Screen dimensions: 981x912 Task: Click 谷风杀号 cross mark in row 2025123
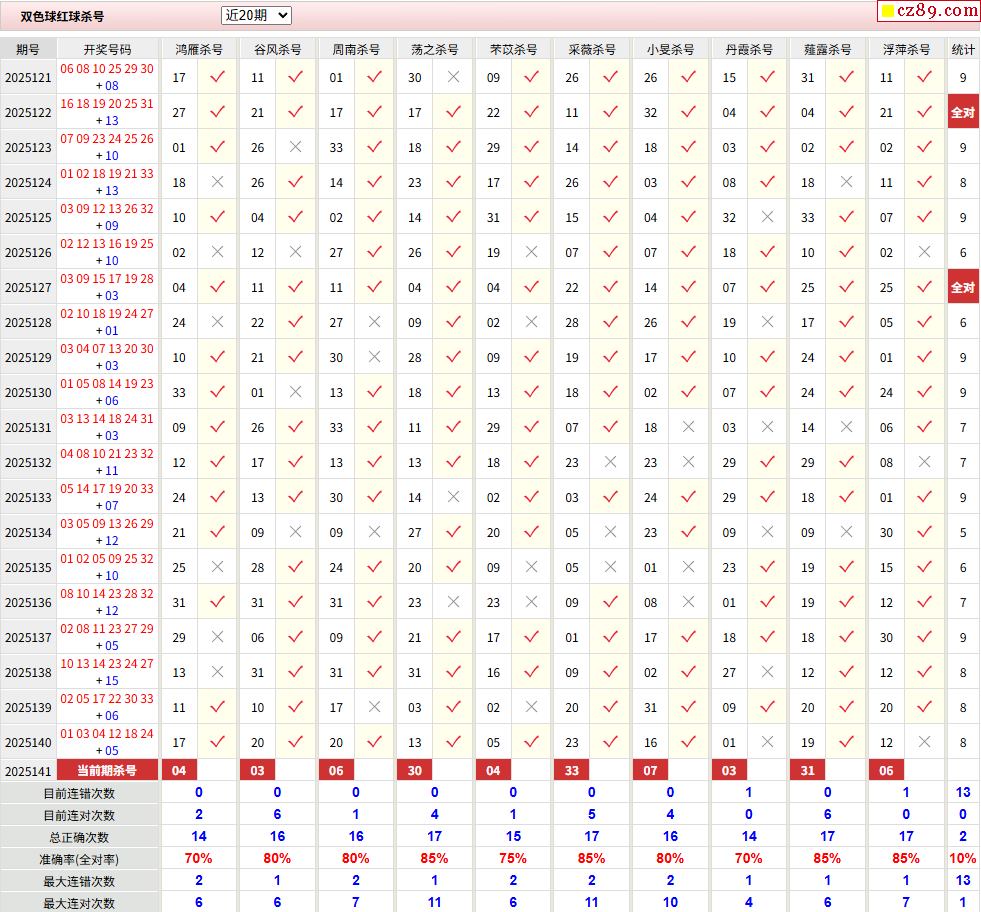click(x=295, y=147)
